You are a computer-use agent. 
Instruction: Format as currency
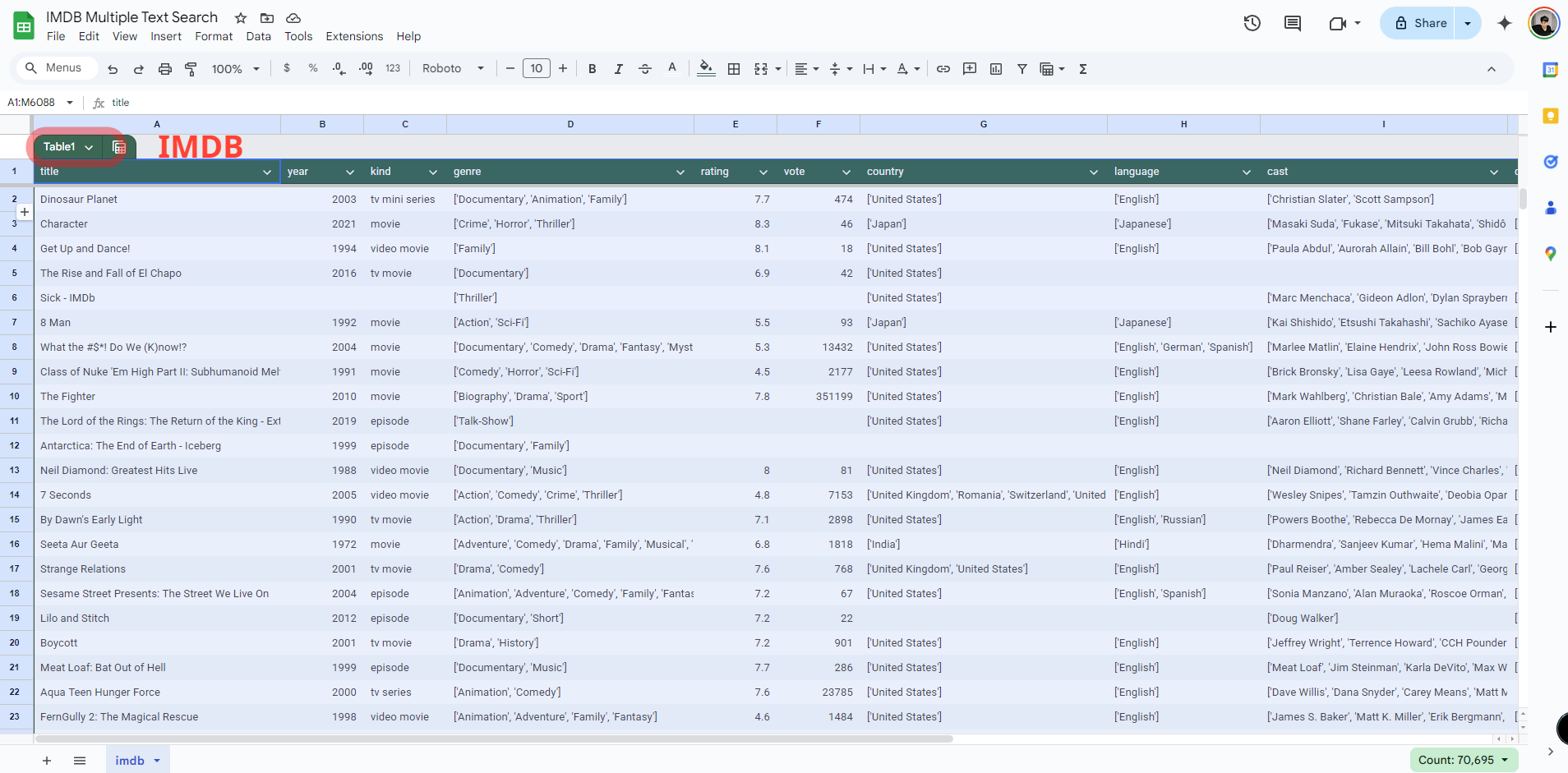287,68
